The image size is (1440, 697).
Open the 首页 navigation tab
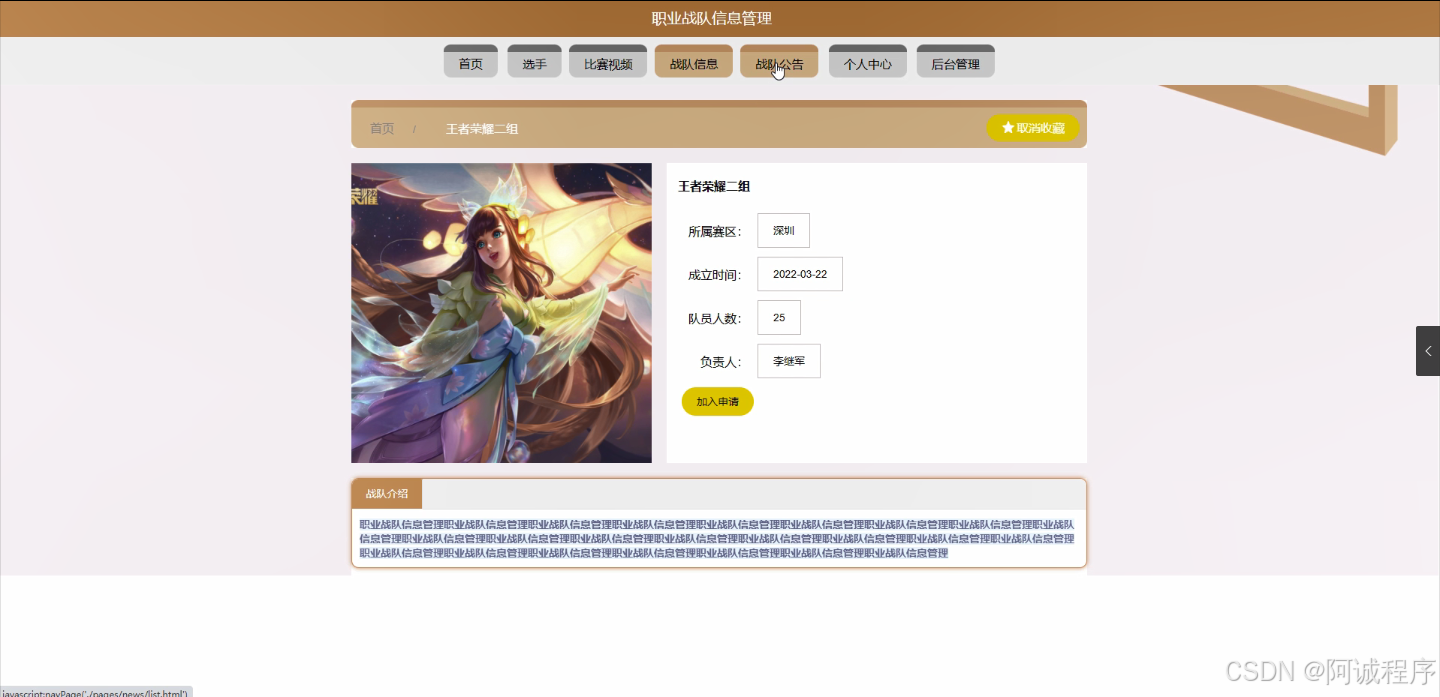[470, 61]
